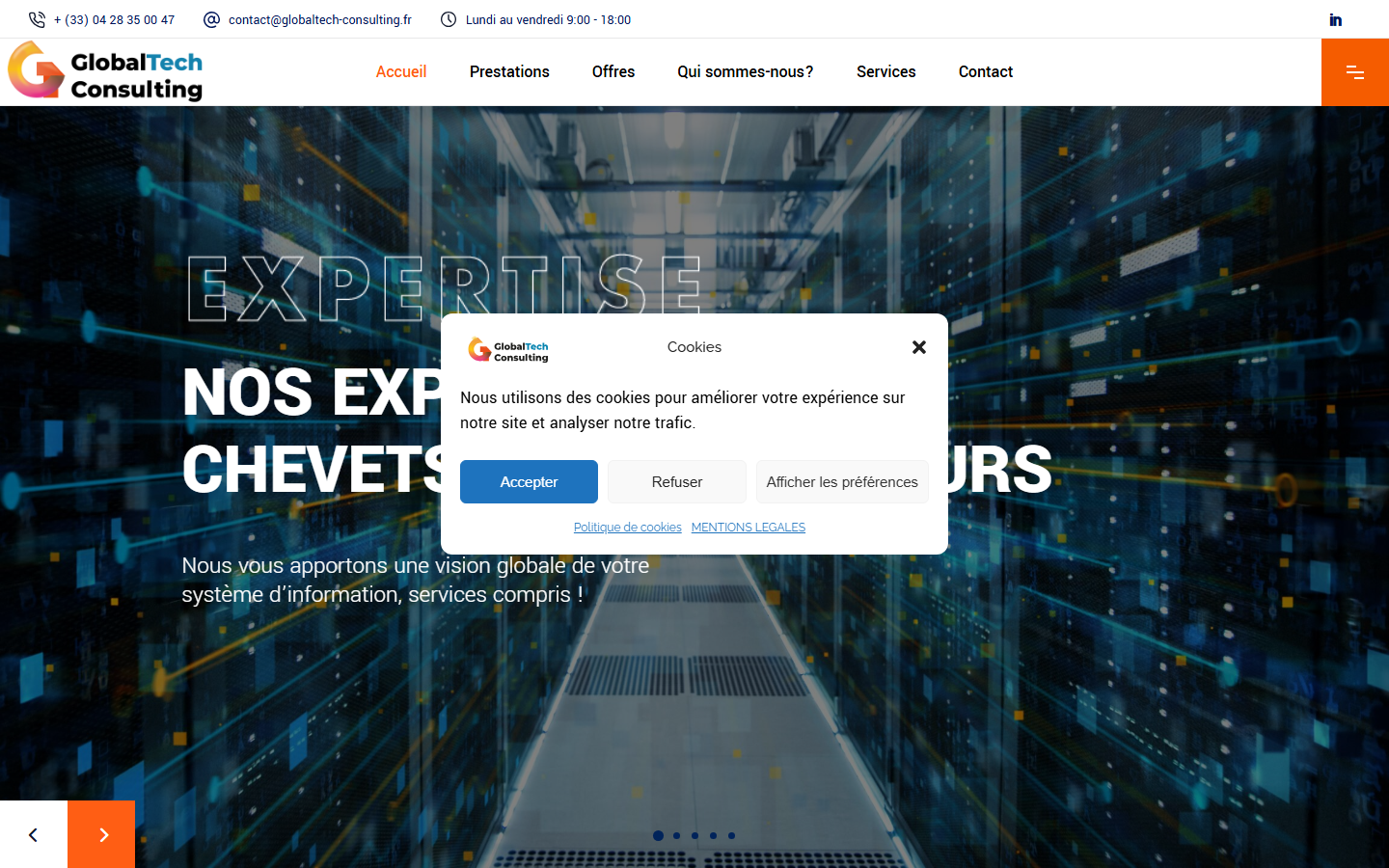The width and height of the screenshot is (1389, 868).
Task: Open the Contact menu item
Action: click(986, 71)
